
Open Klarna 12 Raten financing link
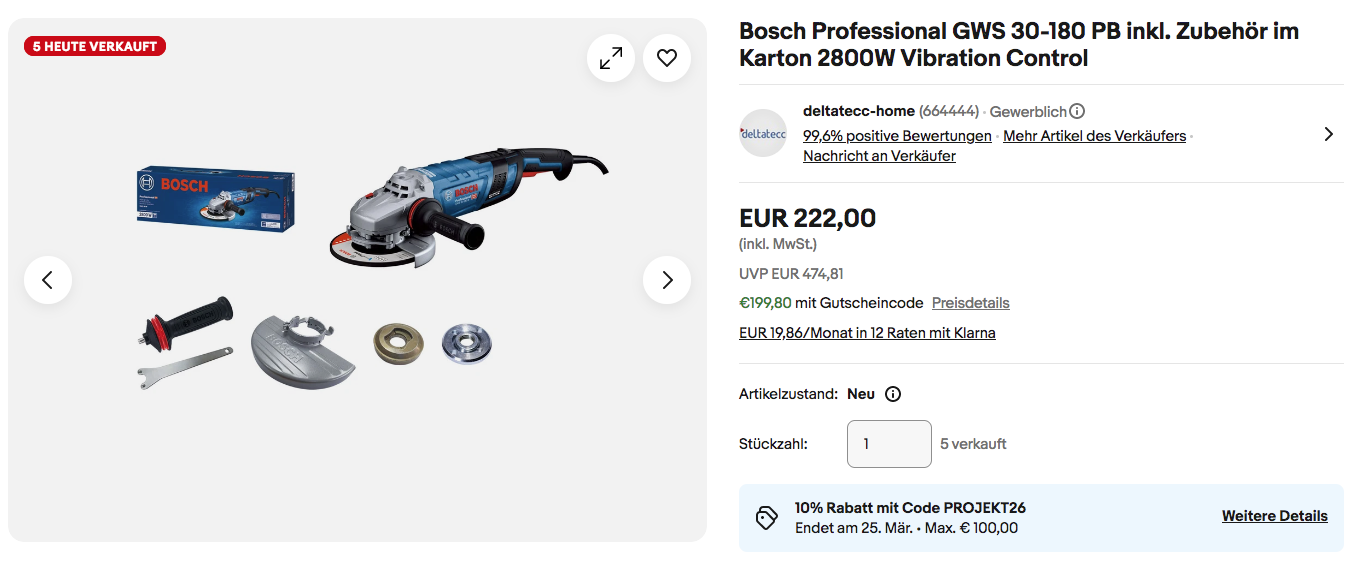[x=867, y=333]
